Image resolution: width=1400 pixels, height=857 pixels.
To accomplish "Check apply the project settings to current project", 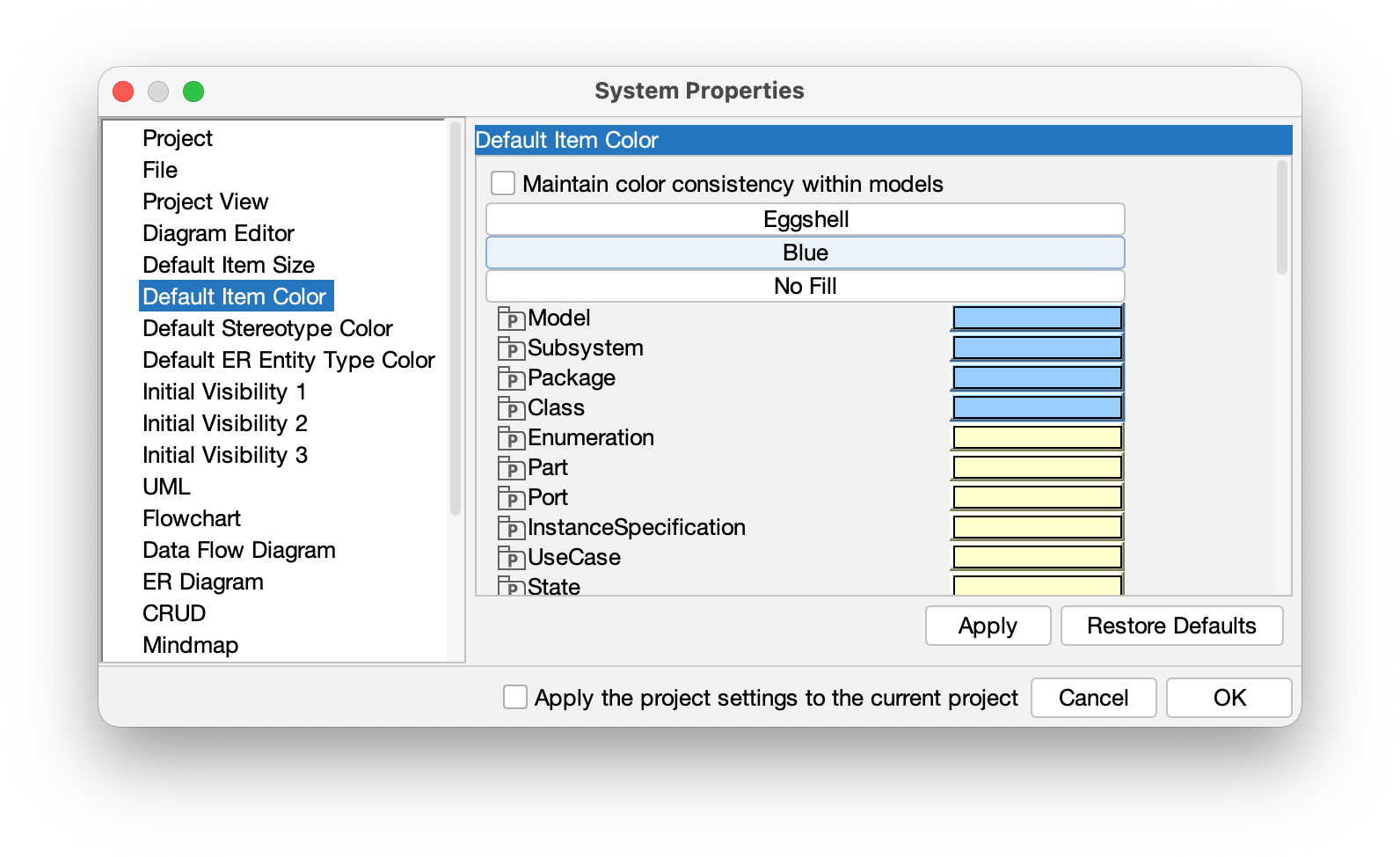I will (x=513, y=697).
